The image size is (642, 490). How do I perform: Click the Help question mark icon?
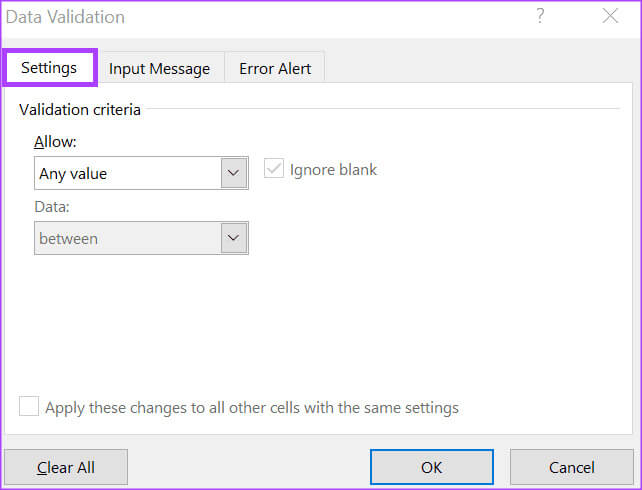[540, 16]
